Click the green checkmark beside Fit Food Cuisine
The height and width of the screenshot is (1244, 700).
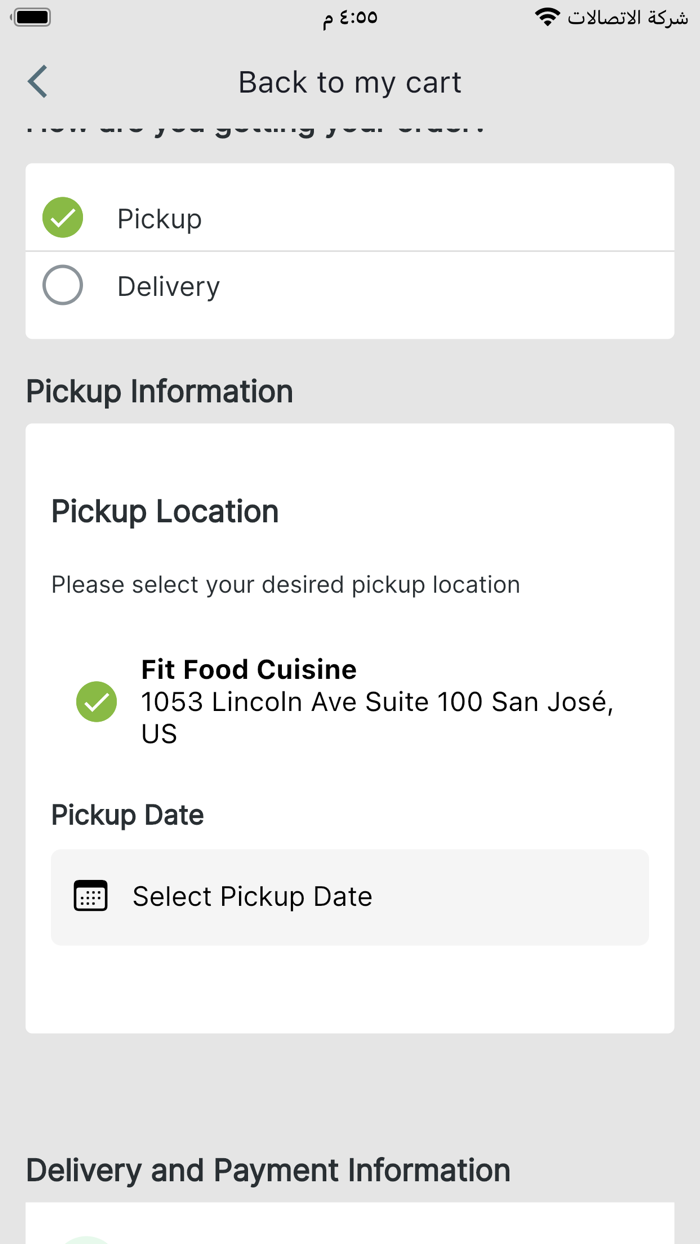pyautogui.click(x=97, y=702)
